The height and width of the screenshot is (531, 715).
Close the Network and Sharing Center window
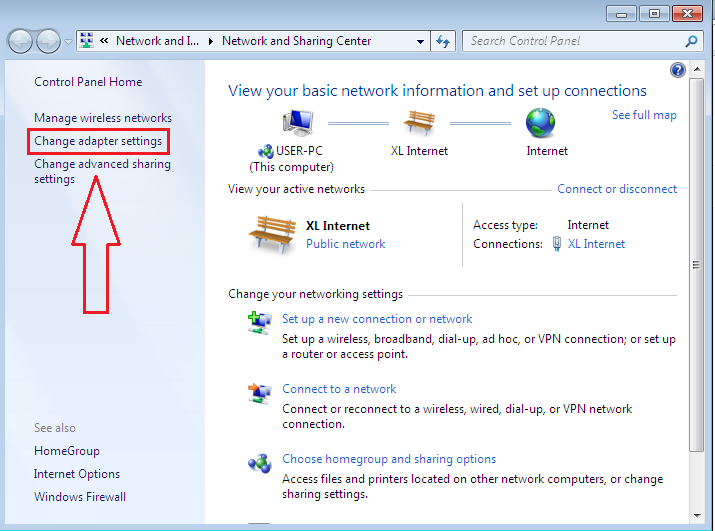coord(687,14)
